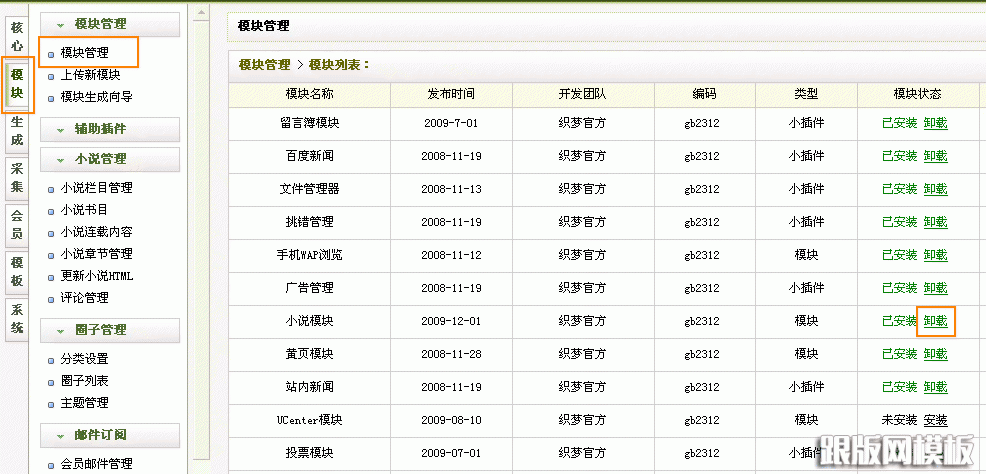
Task: Click the 类型 column header
Action: [806, 94]
